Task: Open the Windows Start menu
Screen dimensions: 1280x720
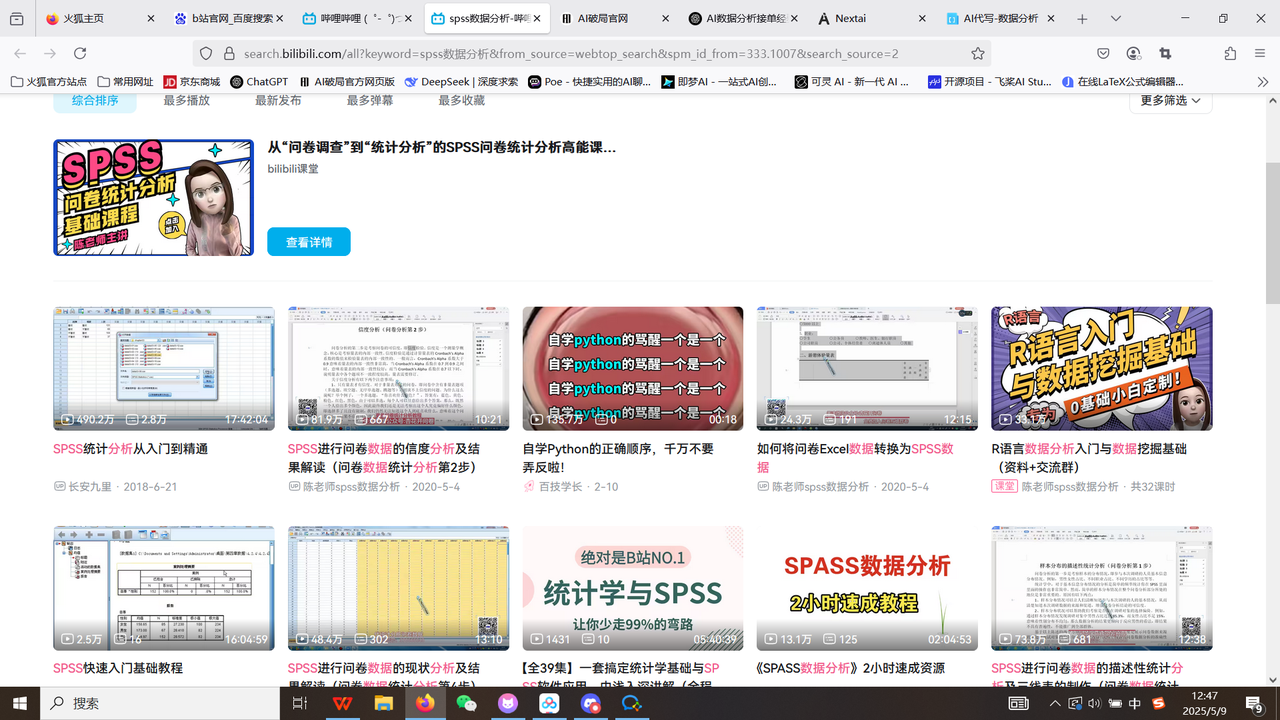Action: [20, 703]
